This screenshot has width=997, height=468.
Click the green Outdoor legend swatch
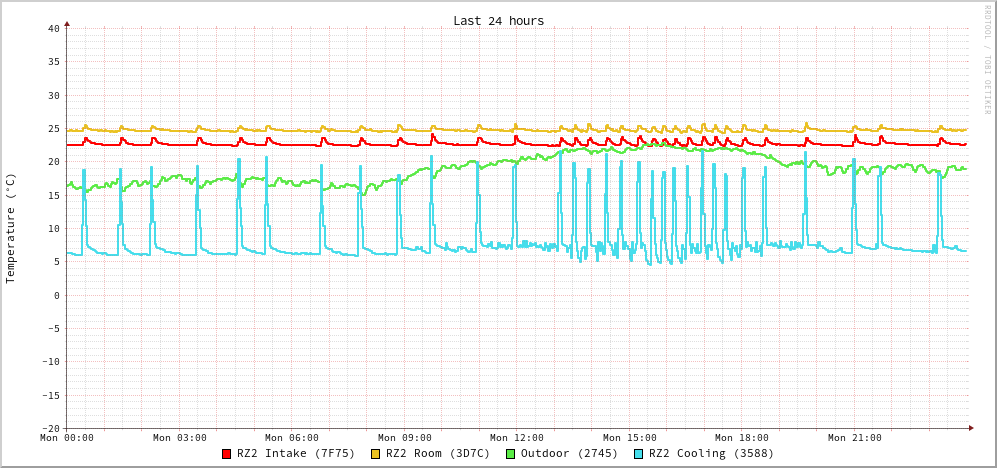pyautogui.click(x=510, y=454)
